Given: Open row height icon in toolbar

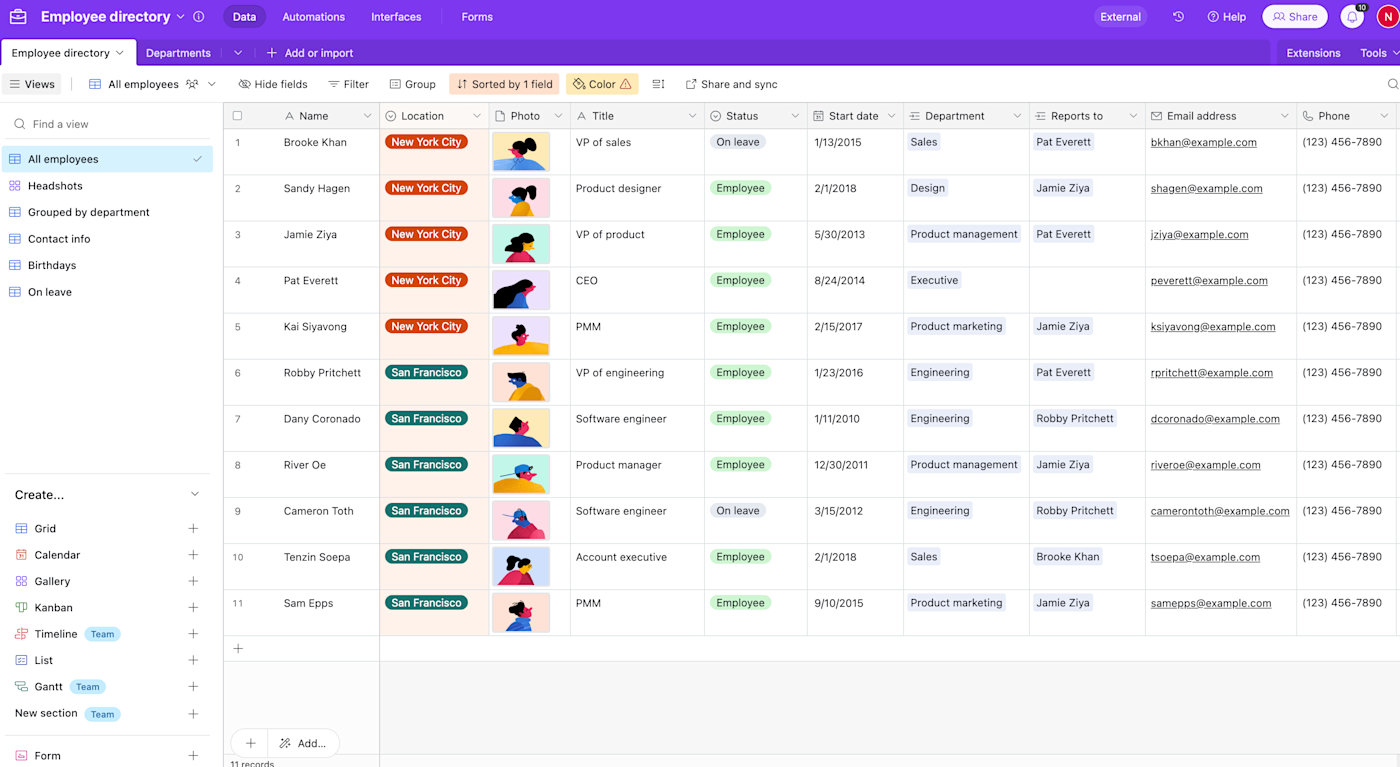Looking at the screenshot, I should coord(658,85).
